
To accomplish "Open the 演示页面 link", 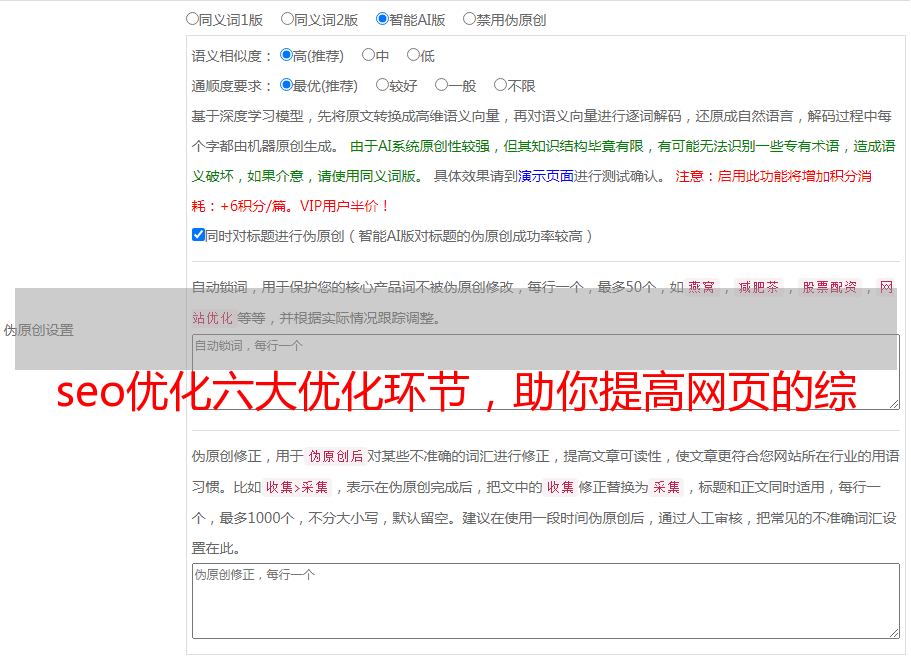I will click(x=545, y=176).
